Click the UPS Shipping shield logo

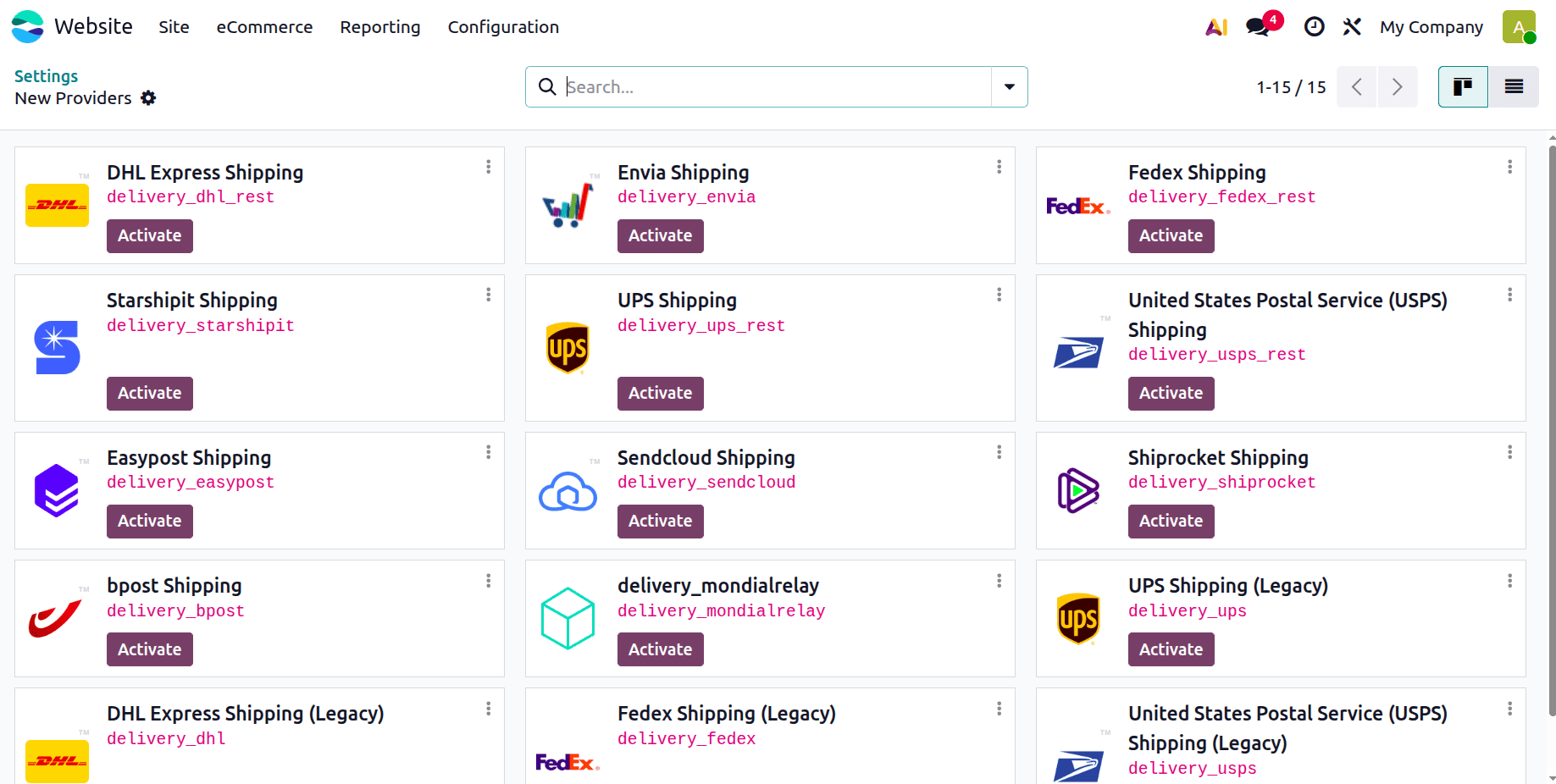point(568,348)
